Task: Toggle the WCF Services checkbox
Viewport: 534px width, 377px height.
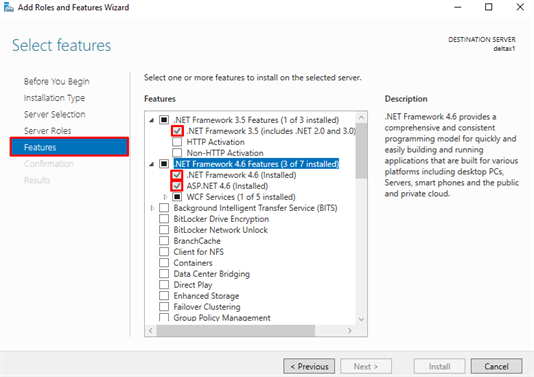Action: (x=177, y=197)
